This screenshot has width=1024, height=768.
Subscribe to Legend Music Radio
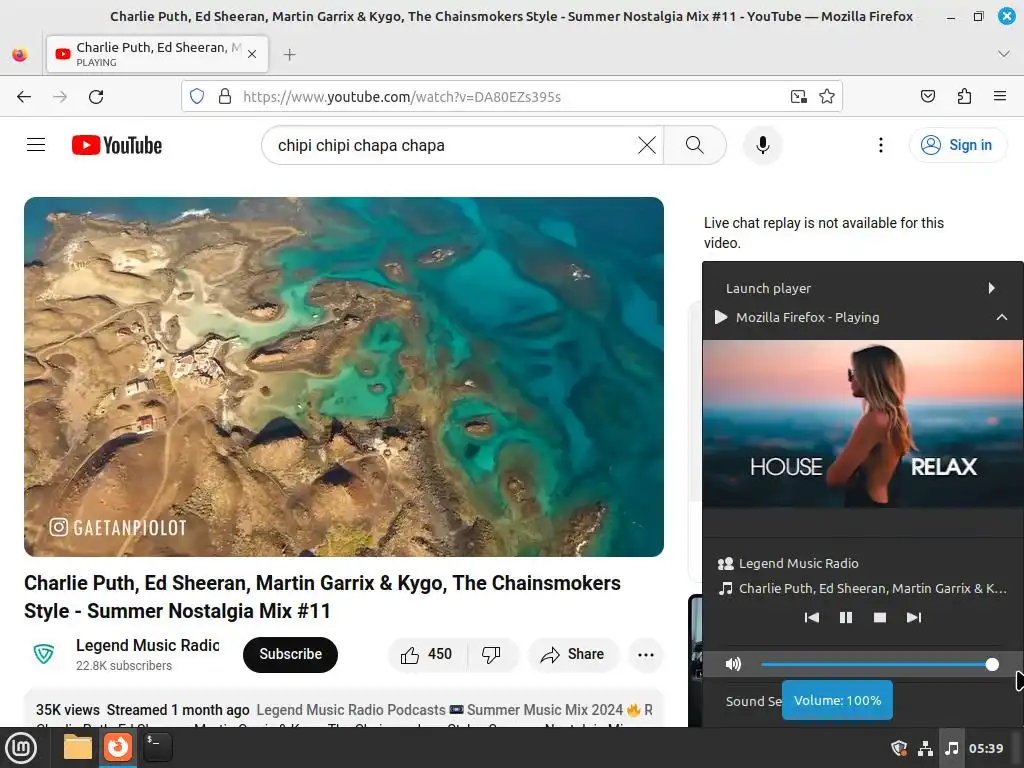(x=291, y=654)
